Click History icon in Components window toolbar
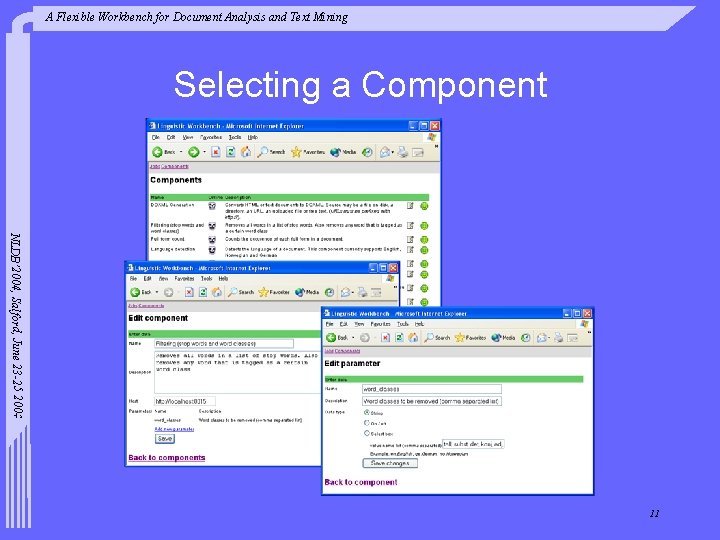This screenshot has height=540, width=720. click(x=367, y=152)
